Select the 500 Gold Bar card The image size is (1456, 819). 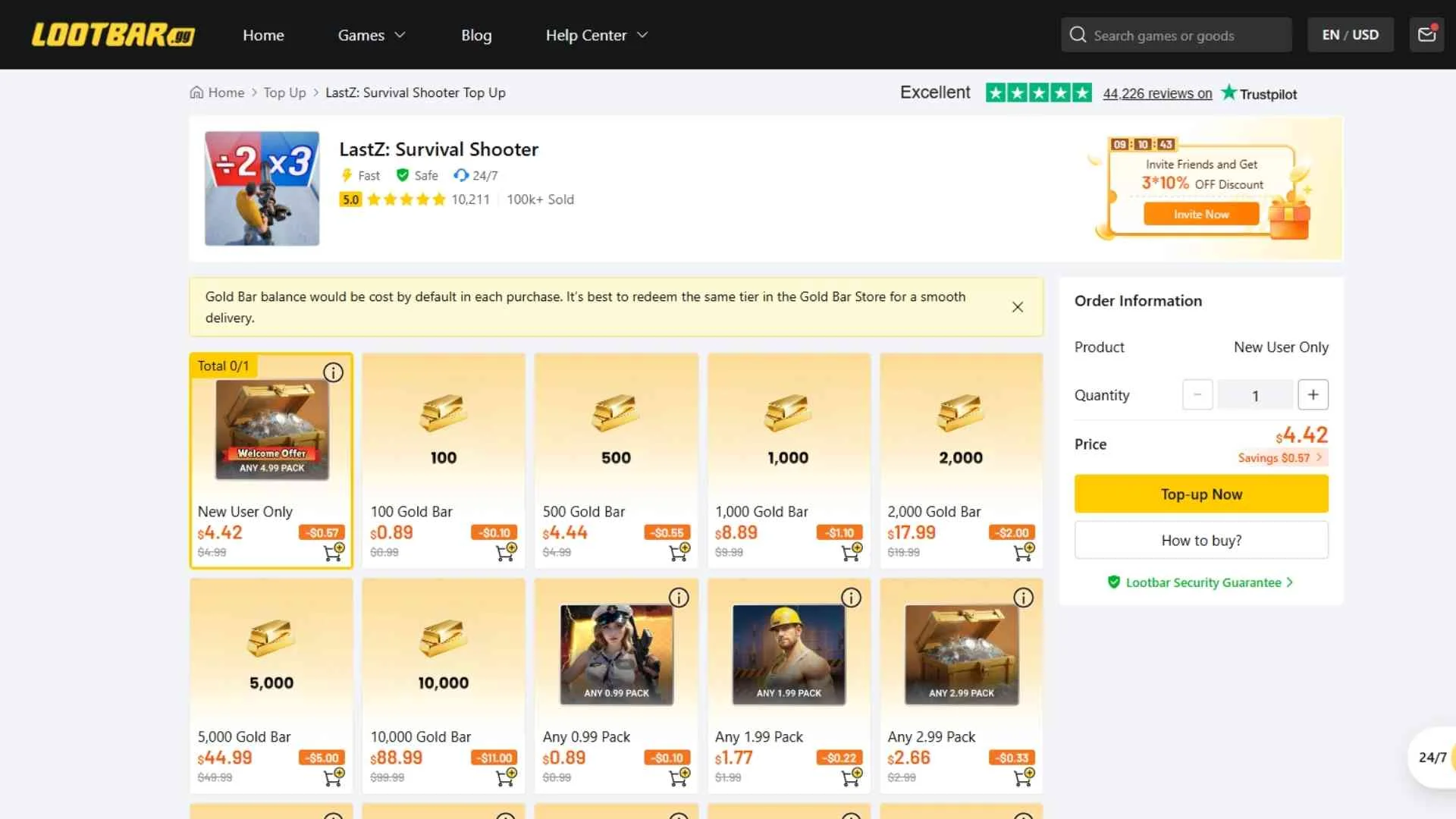(x=616, y=460)
